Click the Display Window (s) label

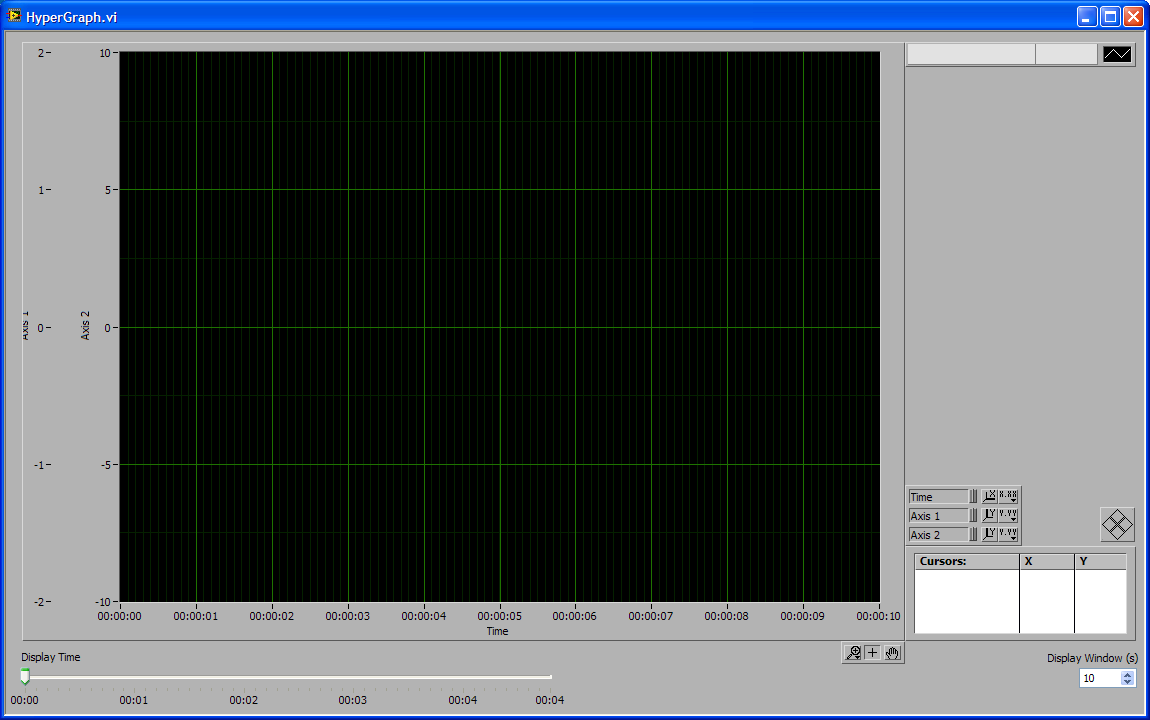[x=1092, y=658]
